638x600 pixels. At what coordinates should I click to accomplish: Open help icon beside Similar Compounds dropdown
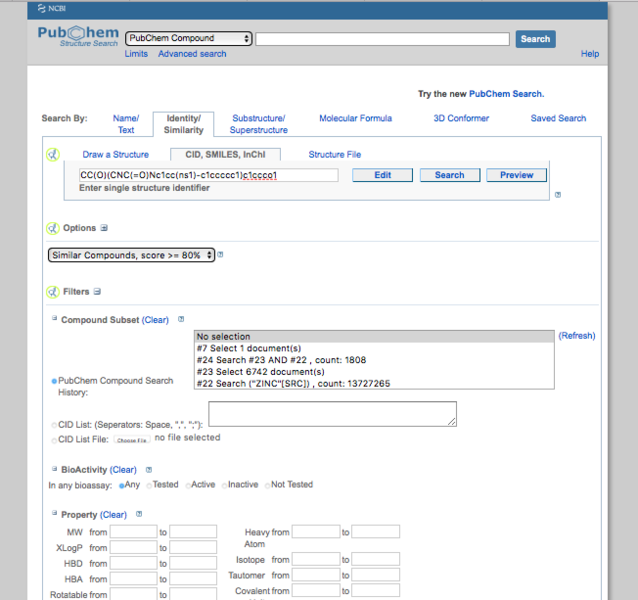[220, 255]
